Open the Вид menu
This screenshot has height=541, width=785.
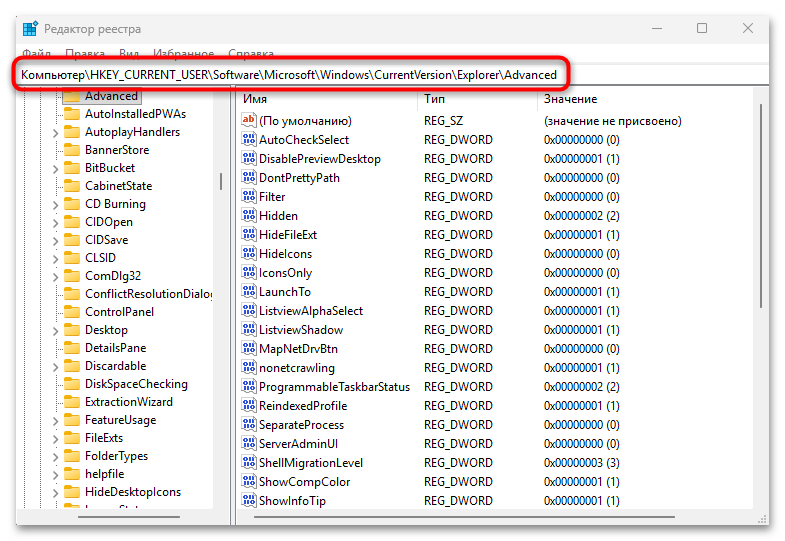129,53
